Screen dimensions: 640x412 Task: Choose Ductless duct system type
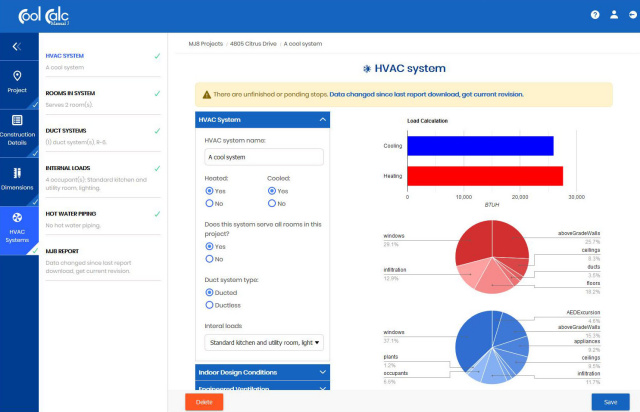click(209, 305)
